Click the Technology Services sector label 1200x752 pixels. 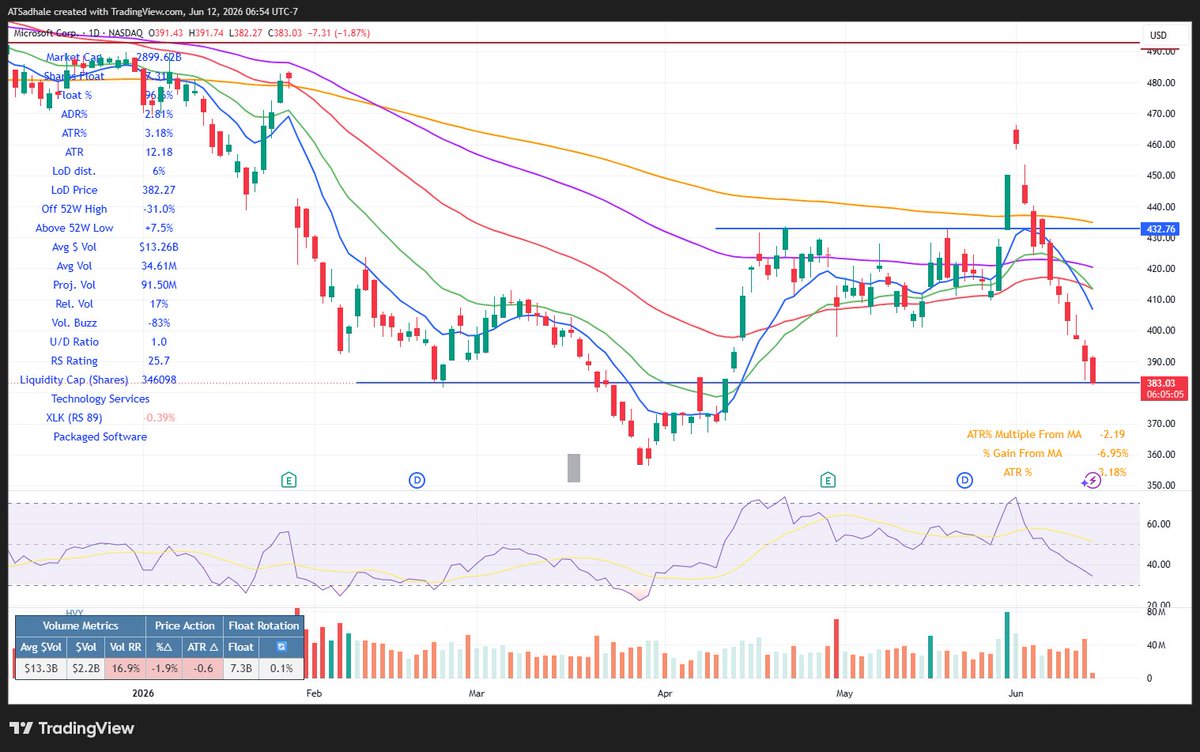coord(100,399)
